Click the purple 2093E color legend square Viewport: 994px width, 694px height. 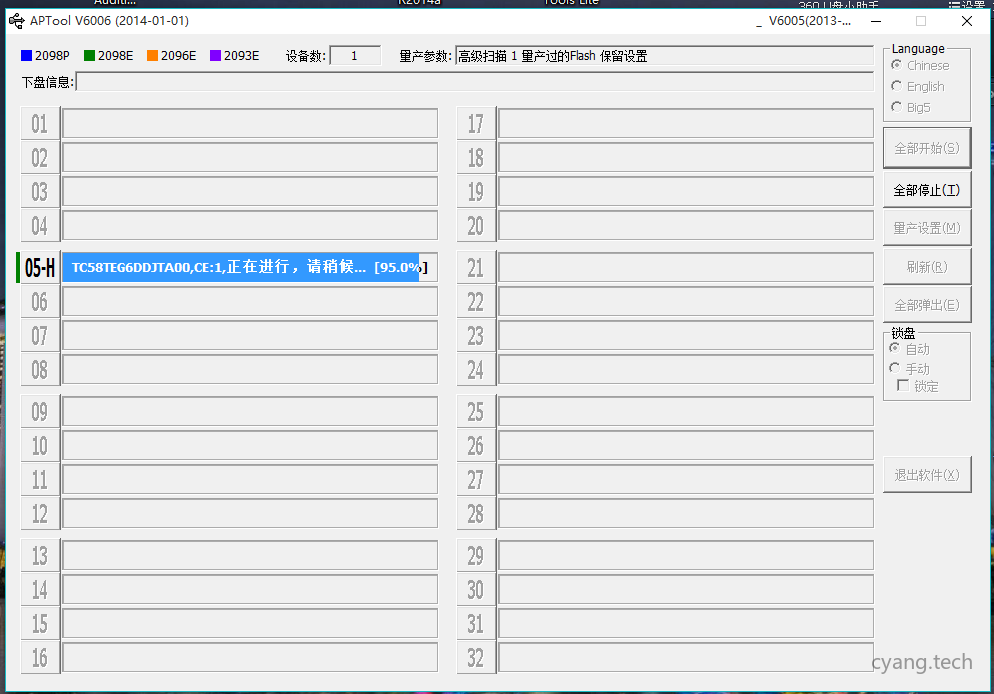tap(216, 56)
